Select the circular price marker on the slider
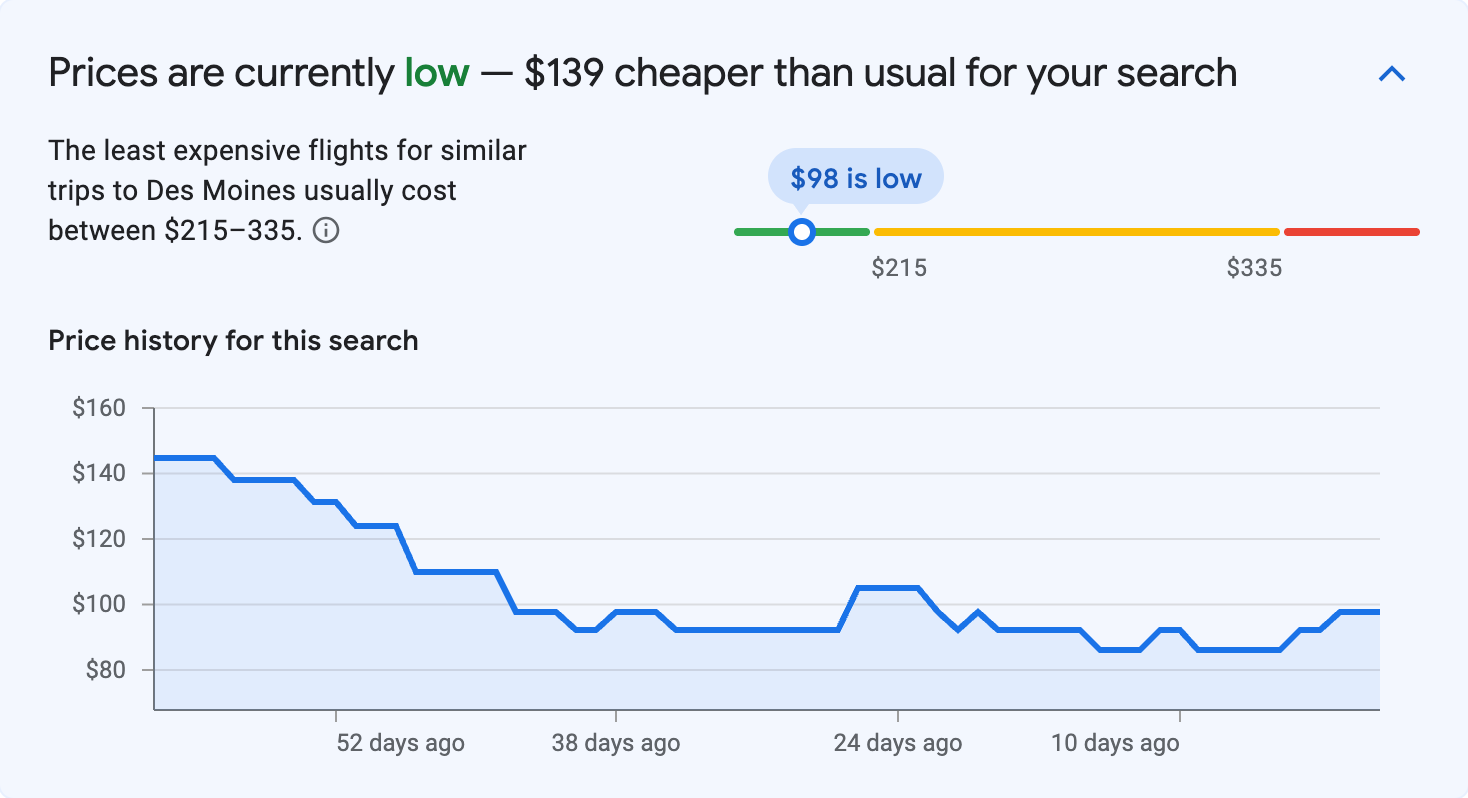This screenshot has height=798, width=1468. (x=802, y=231)
